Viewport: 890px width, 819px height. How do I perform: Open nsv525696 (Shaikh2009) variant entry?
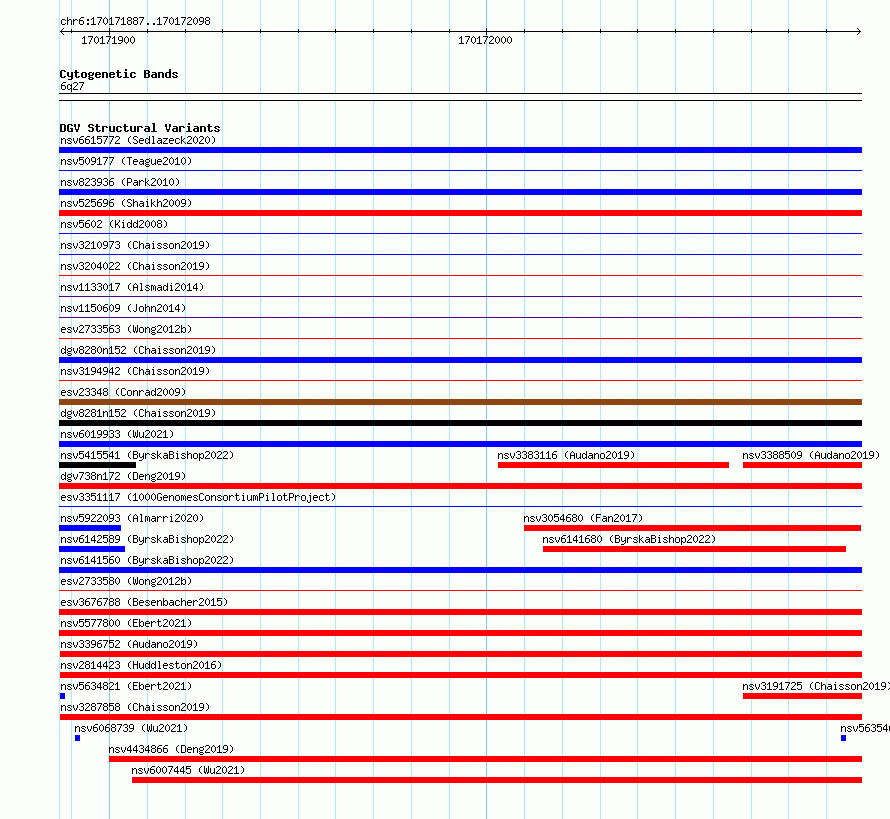point(126,203)
